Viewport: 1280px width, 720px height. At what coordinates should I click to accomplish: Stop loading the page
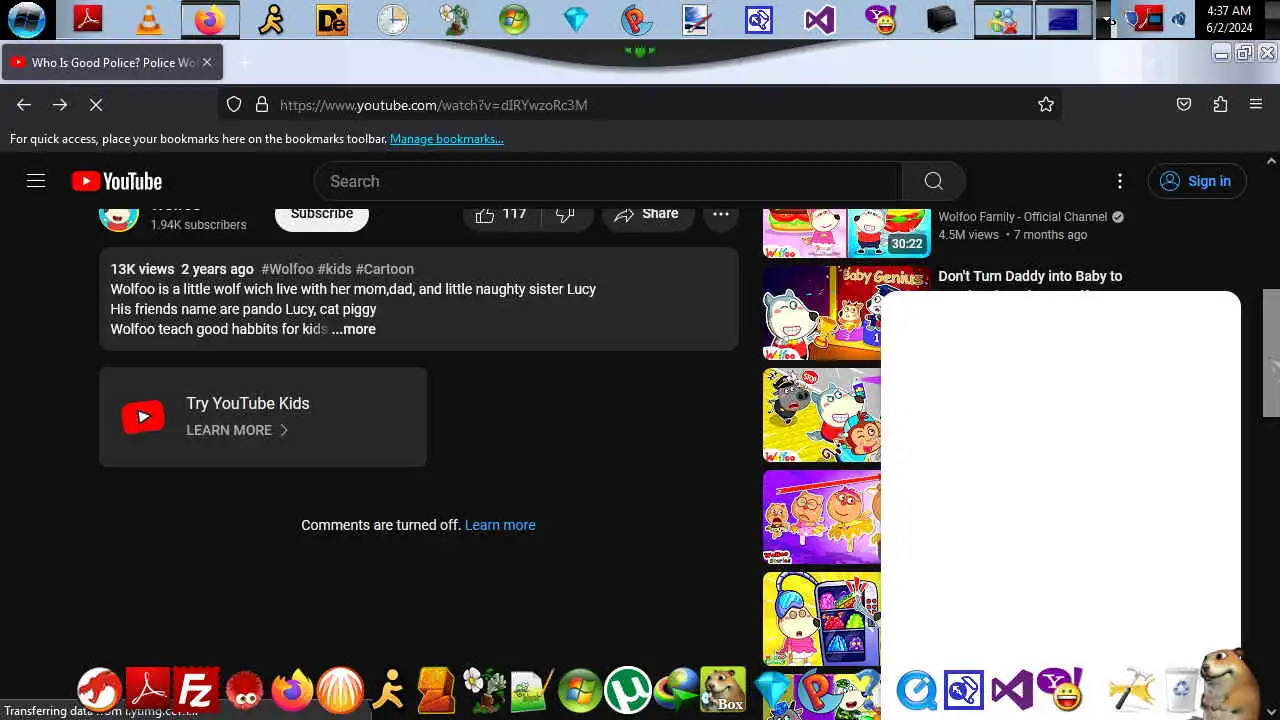tap(97, 105)
